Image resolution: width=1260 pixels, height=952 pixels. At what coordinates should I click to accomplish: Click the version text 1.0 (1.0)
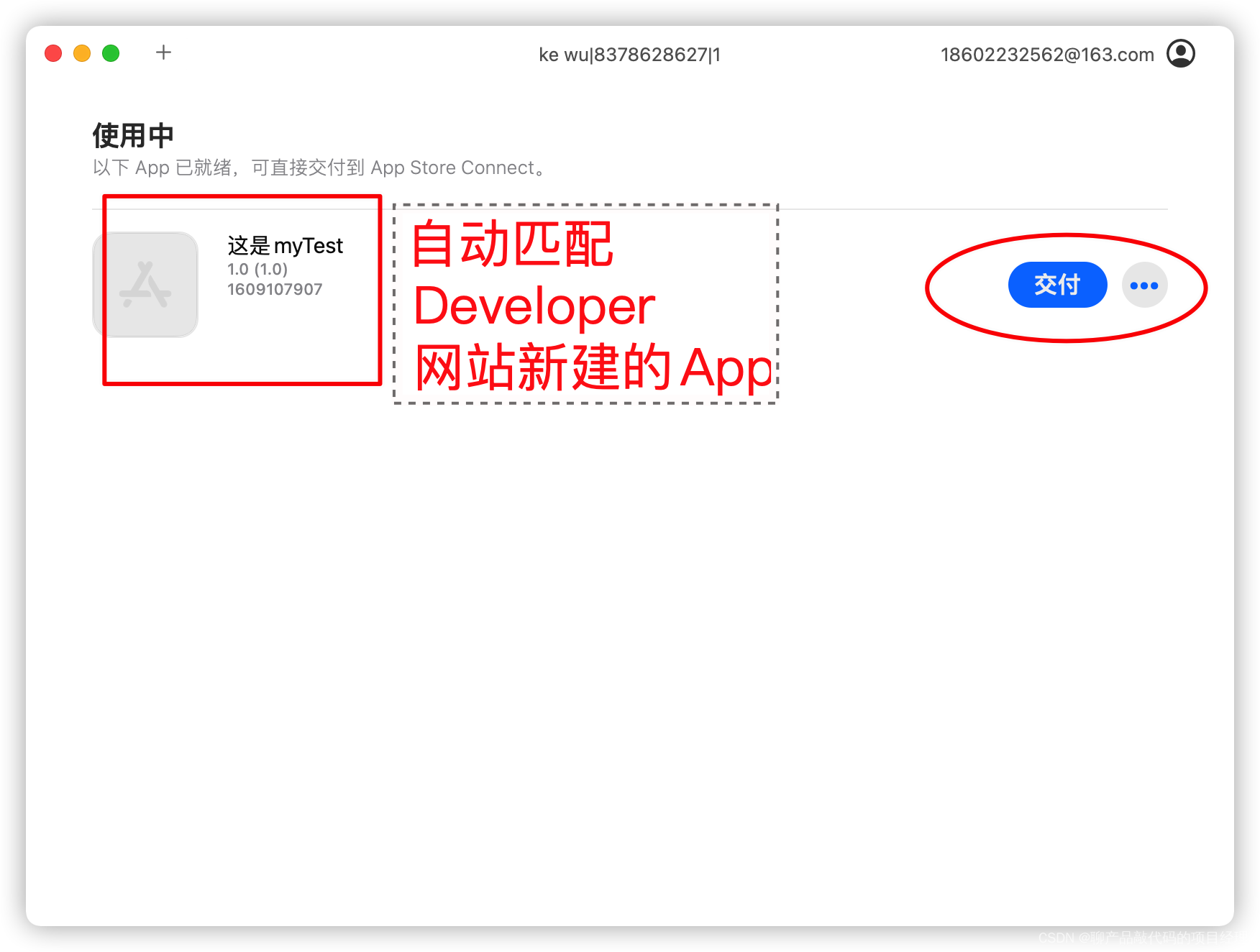click(x=257, y=269)
